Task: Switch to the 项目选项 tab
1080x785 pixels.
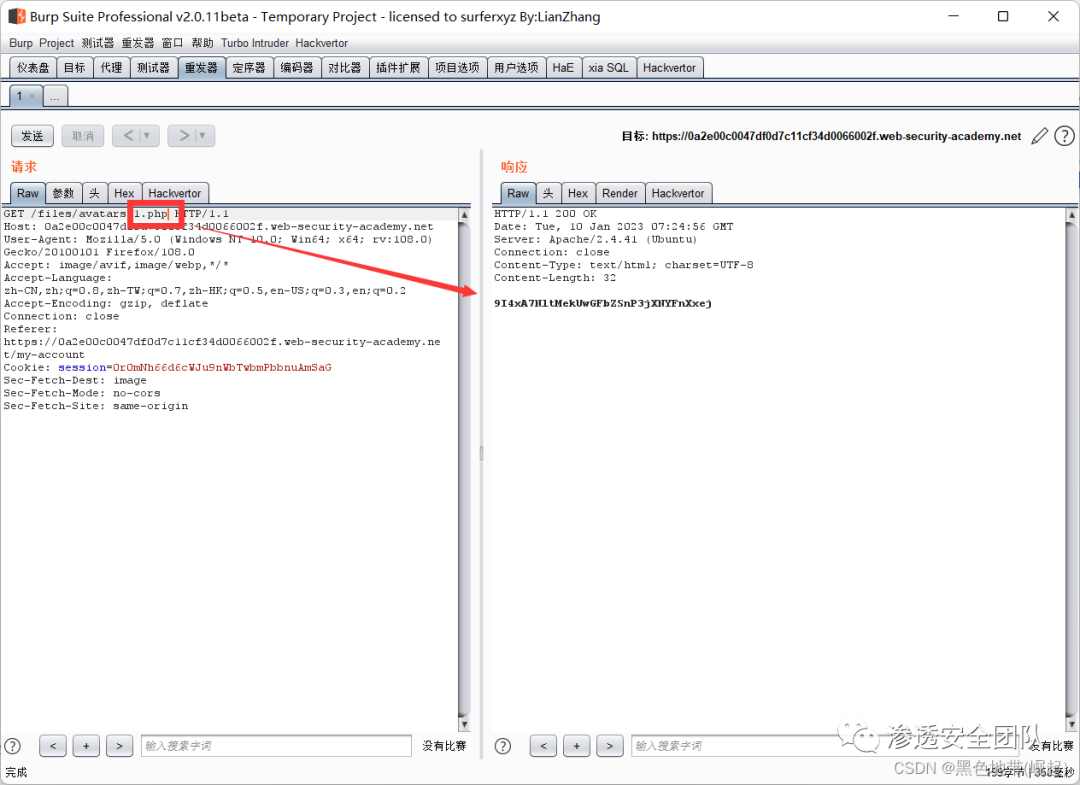Action: [x=457, y=67]
